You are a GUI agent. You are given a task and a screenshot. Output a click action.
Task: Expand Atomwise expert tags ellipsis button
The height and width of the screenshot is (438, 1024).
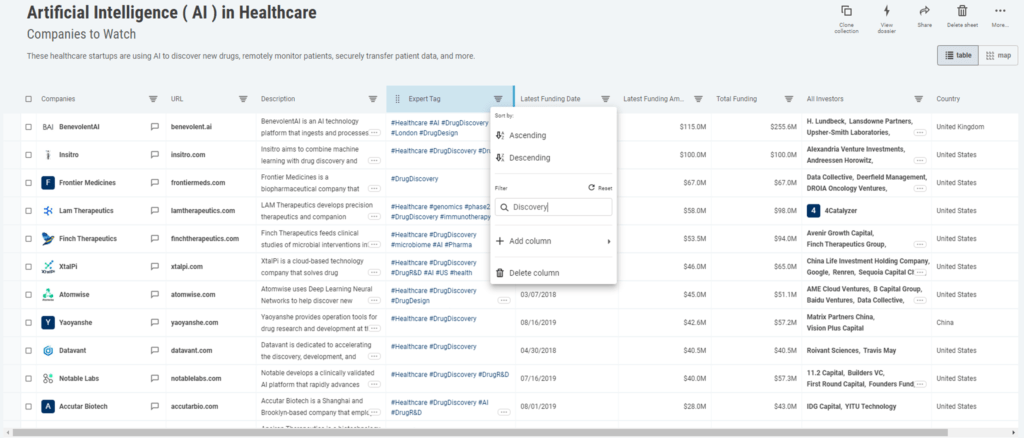click(504, 300)
